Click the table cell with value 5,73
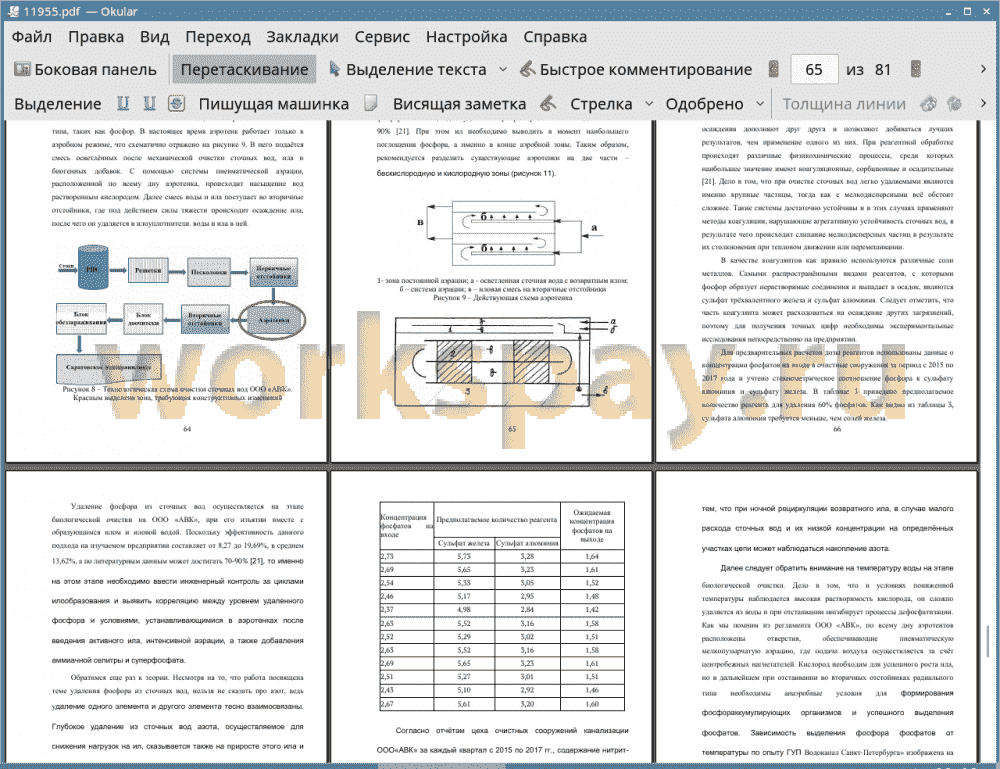The height and width of the screenshot is (769, 1000). (464, 556)
